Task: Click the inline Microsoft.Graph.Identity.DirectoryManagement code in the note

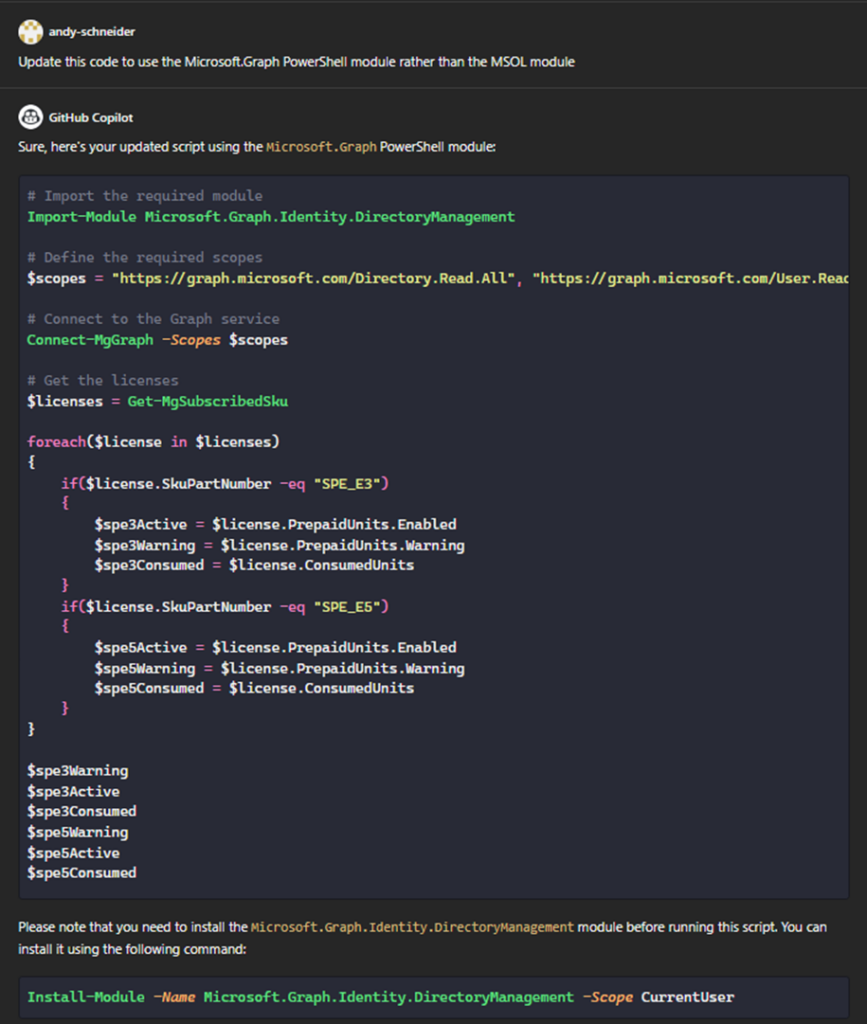Action: coord(412,927)
